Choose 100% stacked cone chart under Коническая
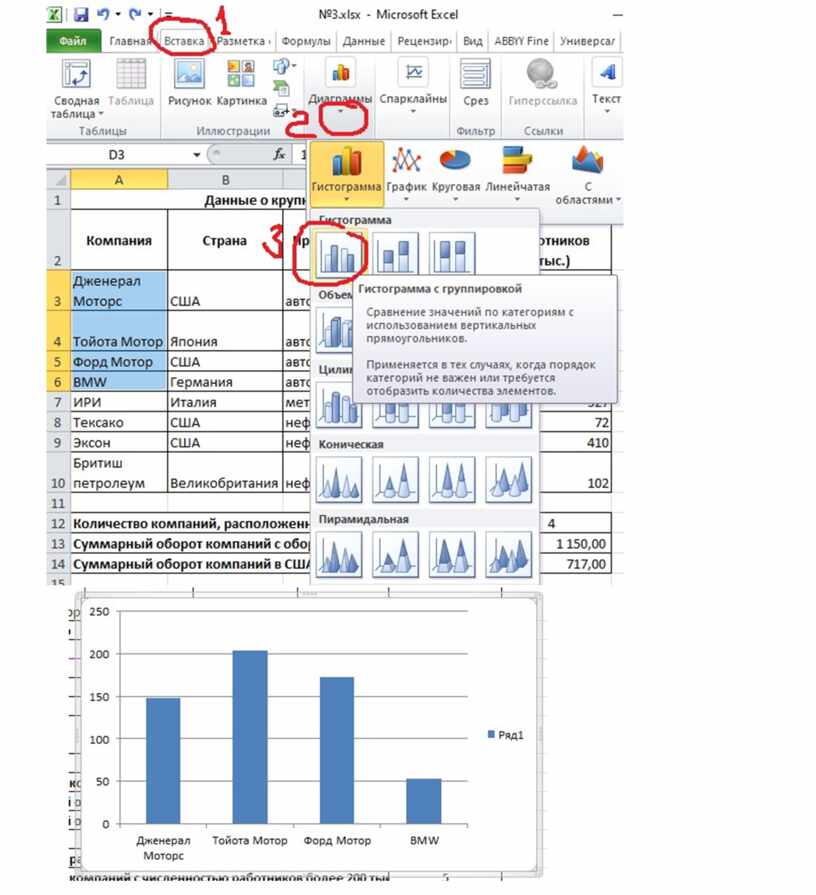Image resolution: width=816 pixels, height=895 pixels. point(451,479)
